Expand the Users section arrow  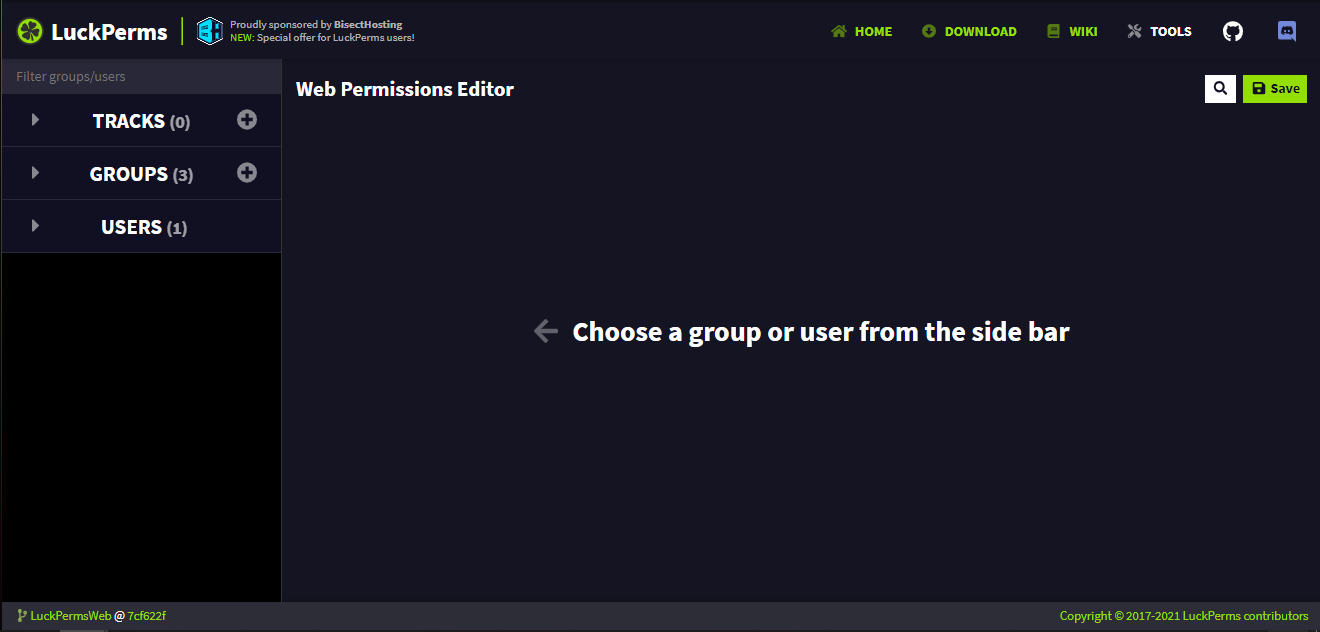(x=36, y=226)
